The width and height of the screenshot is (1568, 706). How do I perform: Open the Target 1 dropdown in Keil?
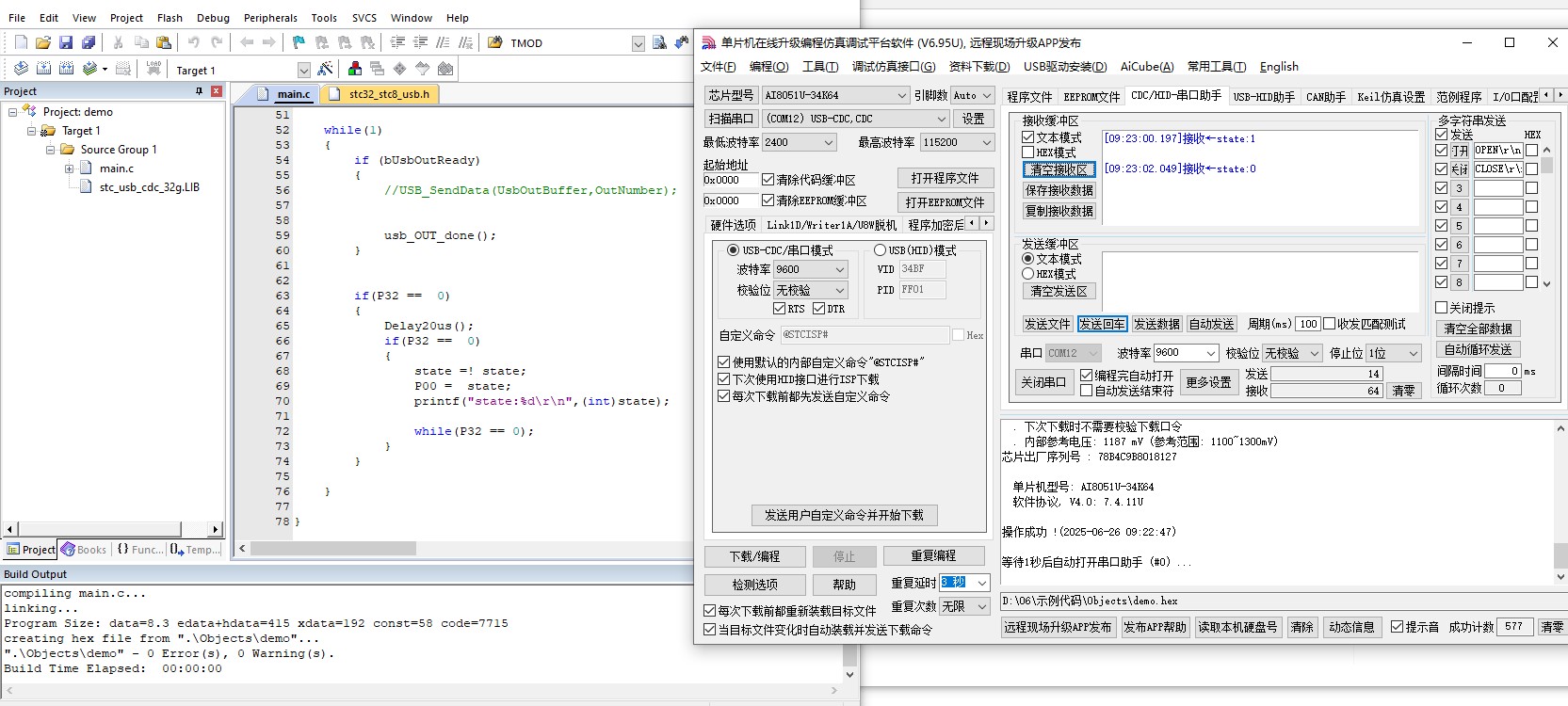coord(303,70)
